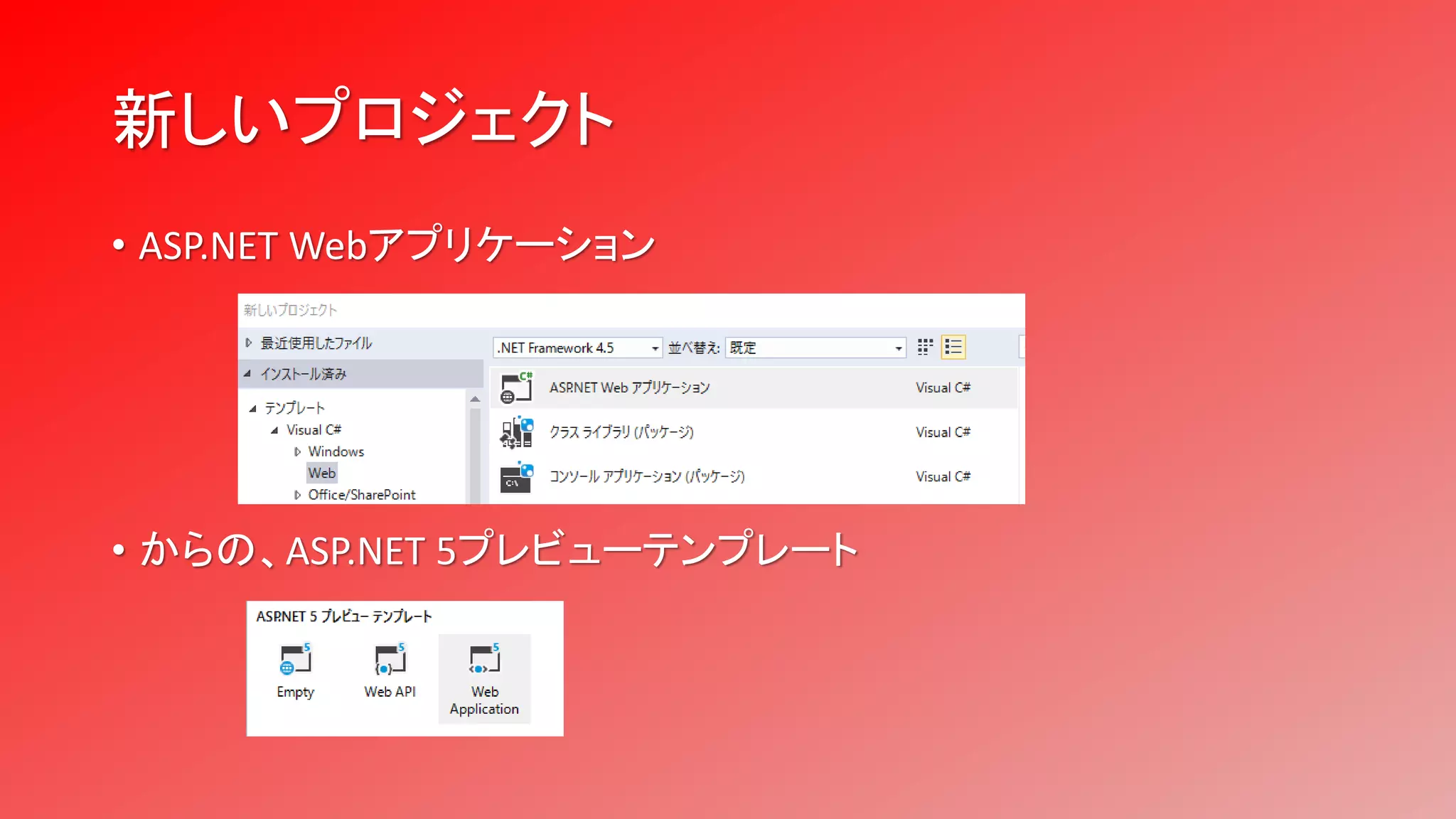Viewport: 1456px width, 819px height.
Task: Expand the Office/SharePoint tree node
Action: (297, 495)
